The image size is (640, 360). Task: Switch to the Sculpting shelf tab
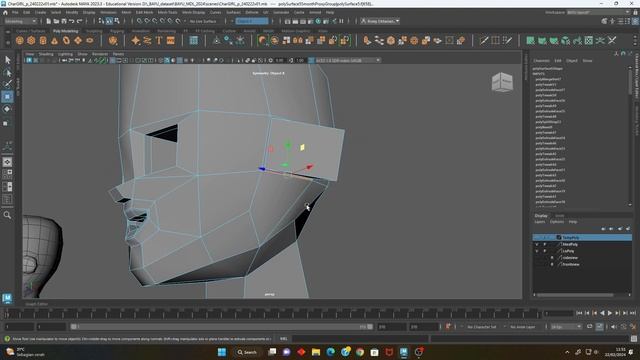tap(94, 31)
